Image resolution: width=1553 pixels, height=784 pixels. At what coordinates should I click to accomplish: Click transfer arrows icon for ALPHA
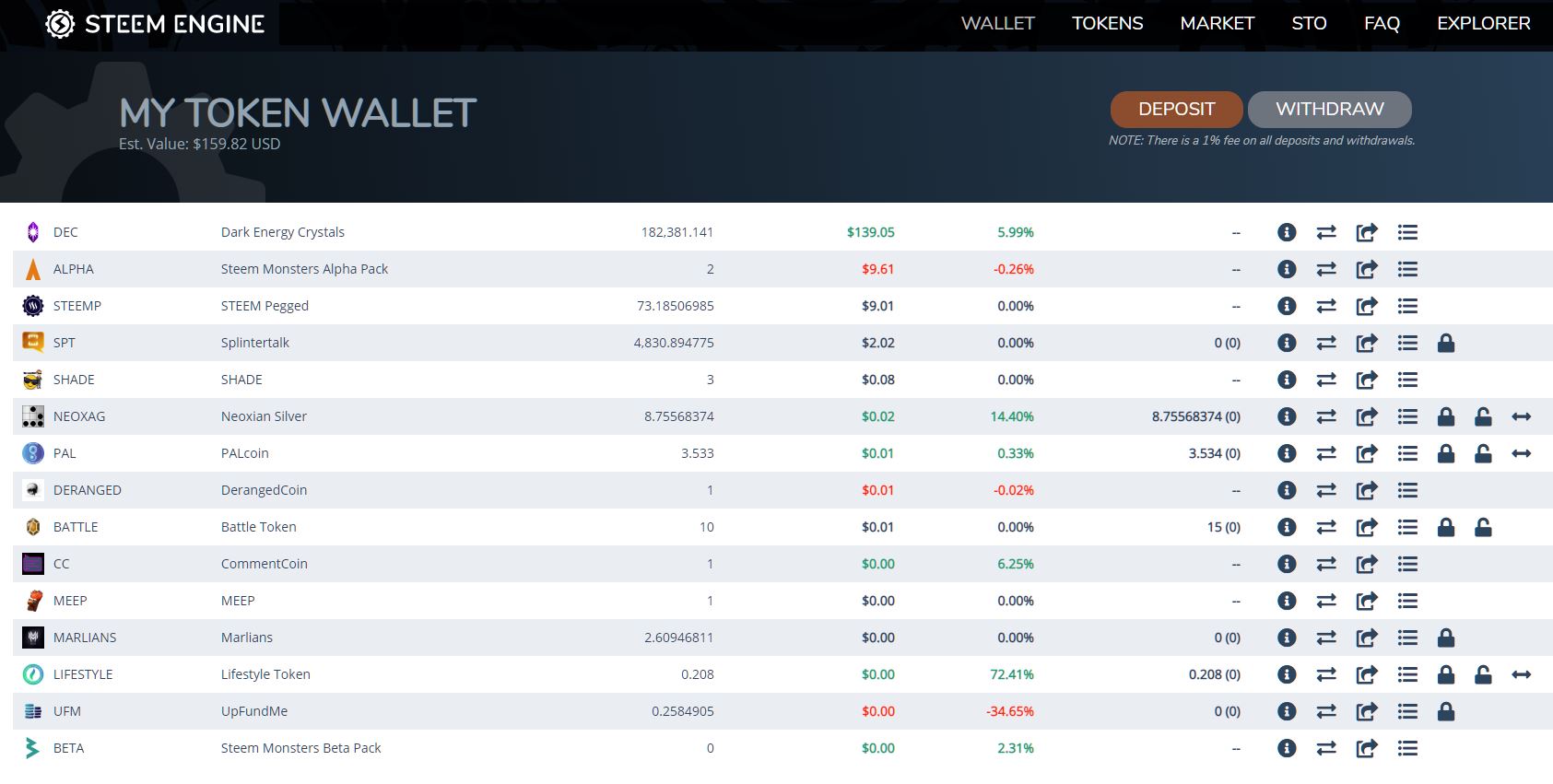click(1326, 269)
